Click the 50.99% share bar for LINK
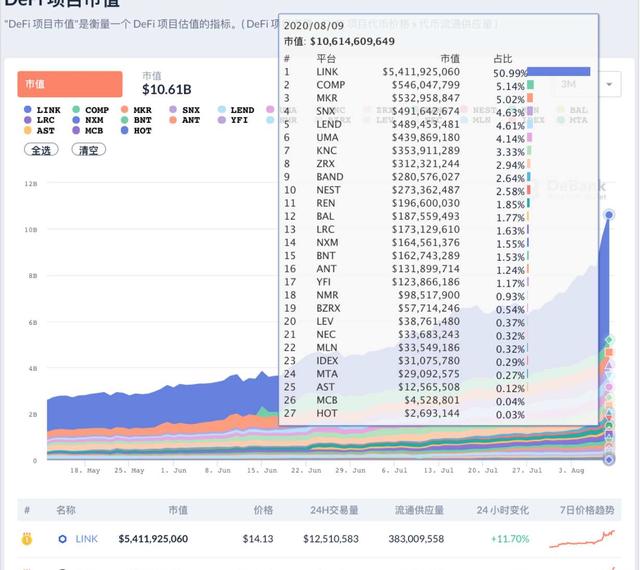 coord(559,72)
